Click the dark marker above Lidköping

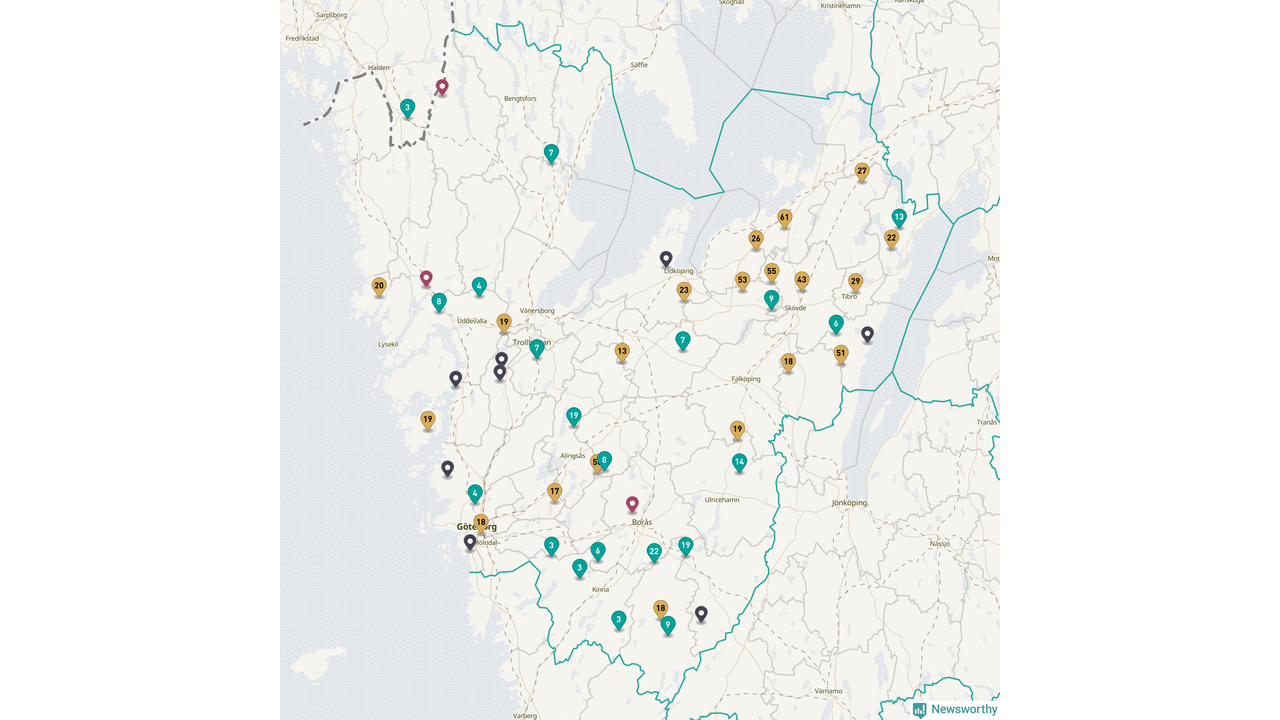(666, 258)
